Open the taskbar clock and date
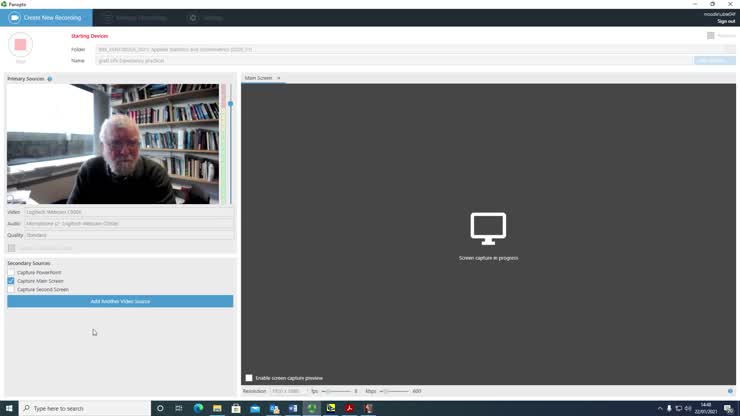This screenshot has height=416, width=740. [706, 408]
